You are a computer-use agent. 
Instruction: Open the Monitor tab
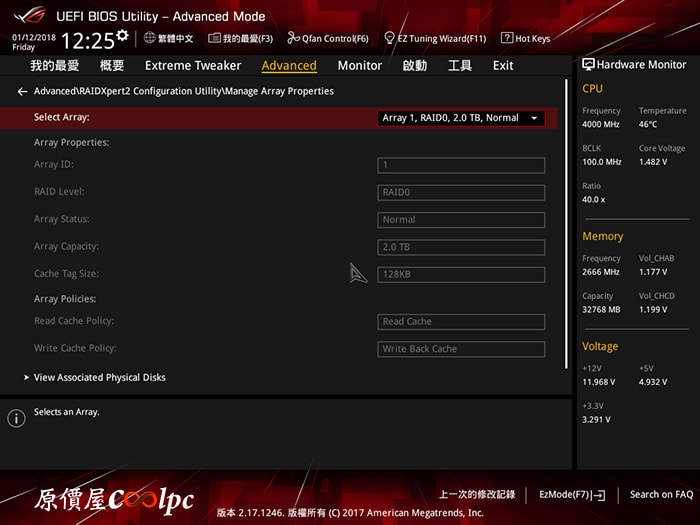coord(359,66)
